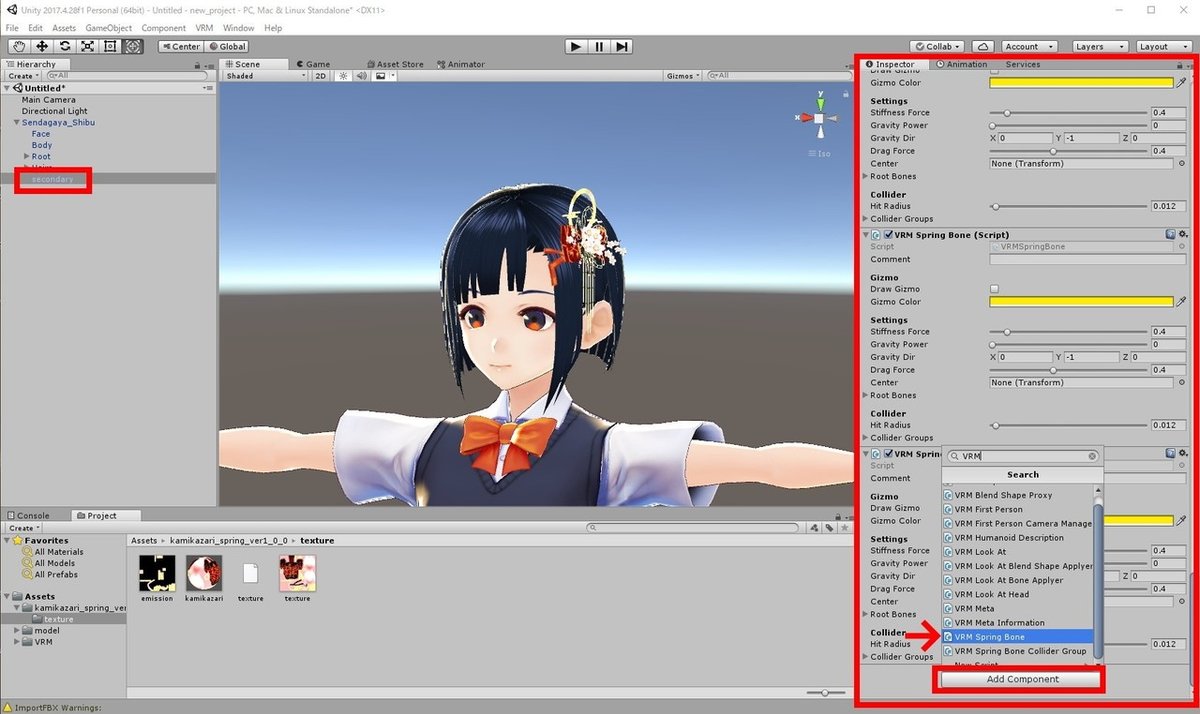Click first yellow Gizmo Color swatch

point(1081,83)
